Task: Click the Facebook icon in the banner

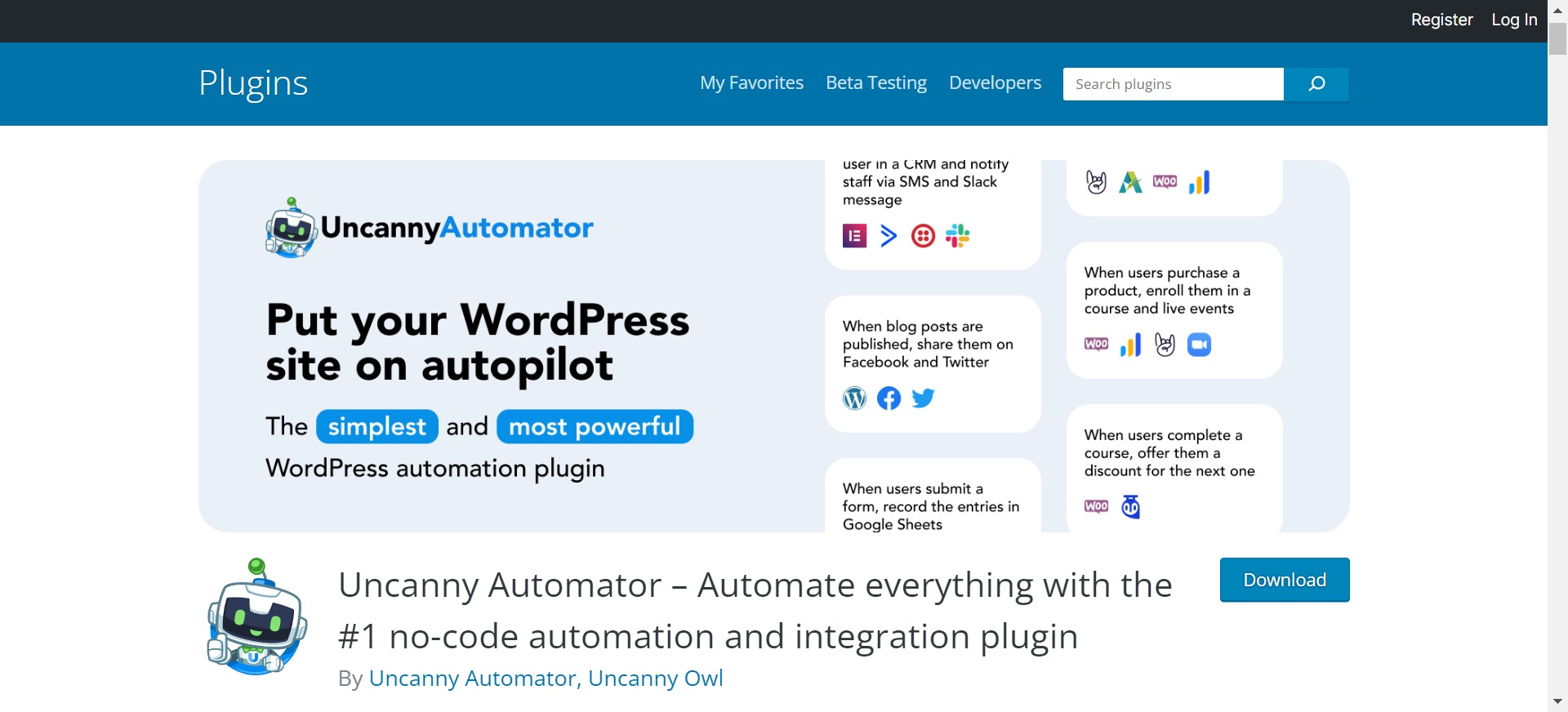Action: coord(889,398)
